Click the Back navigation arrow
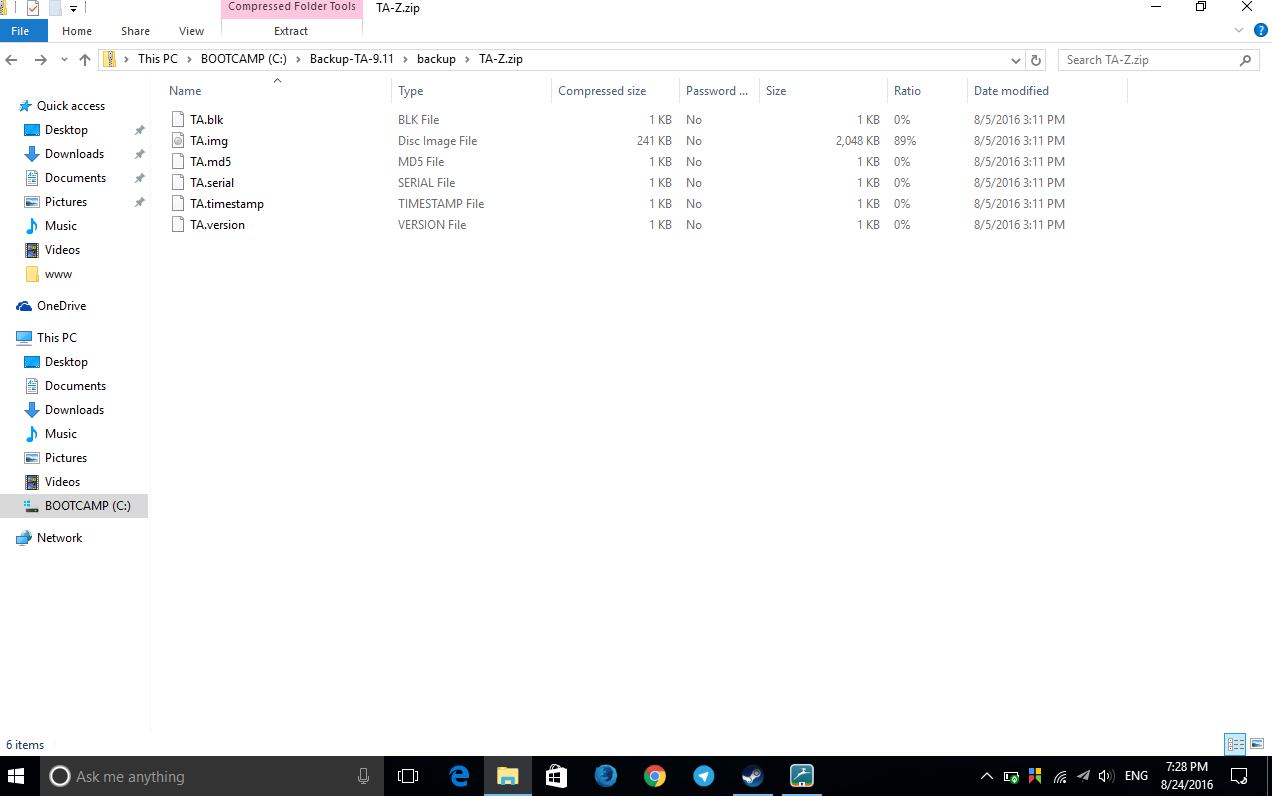Image resolution: width=1272 pixels, height=796 pixels. (x=12, y=60)
